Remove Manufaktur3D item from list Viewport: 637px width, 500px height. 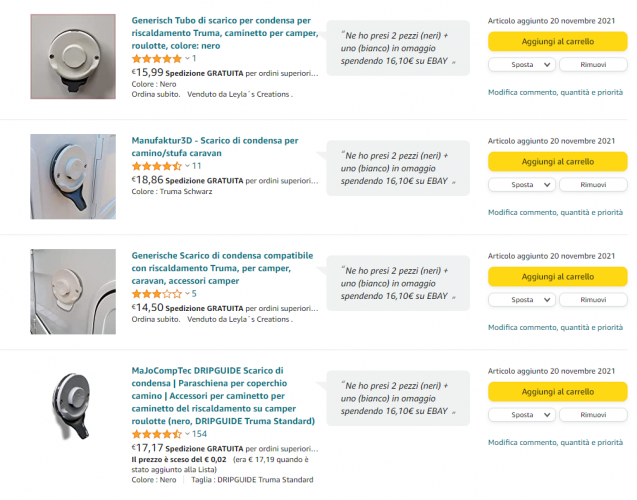pos(593,185)
